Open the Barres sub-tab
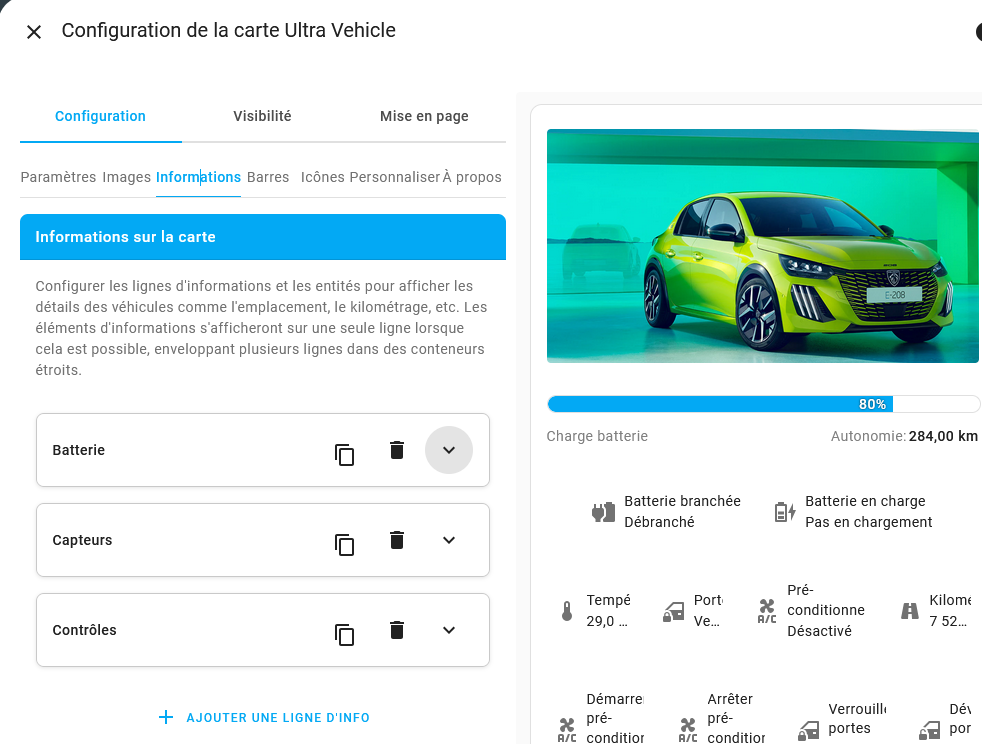 [x=268, y=177]
